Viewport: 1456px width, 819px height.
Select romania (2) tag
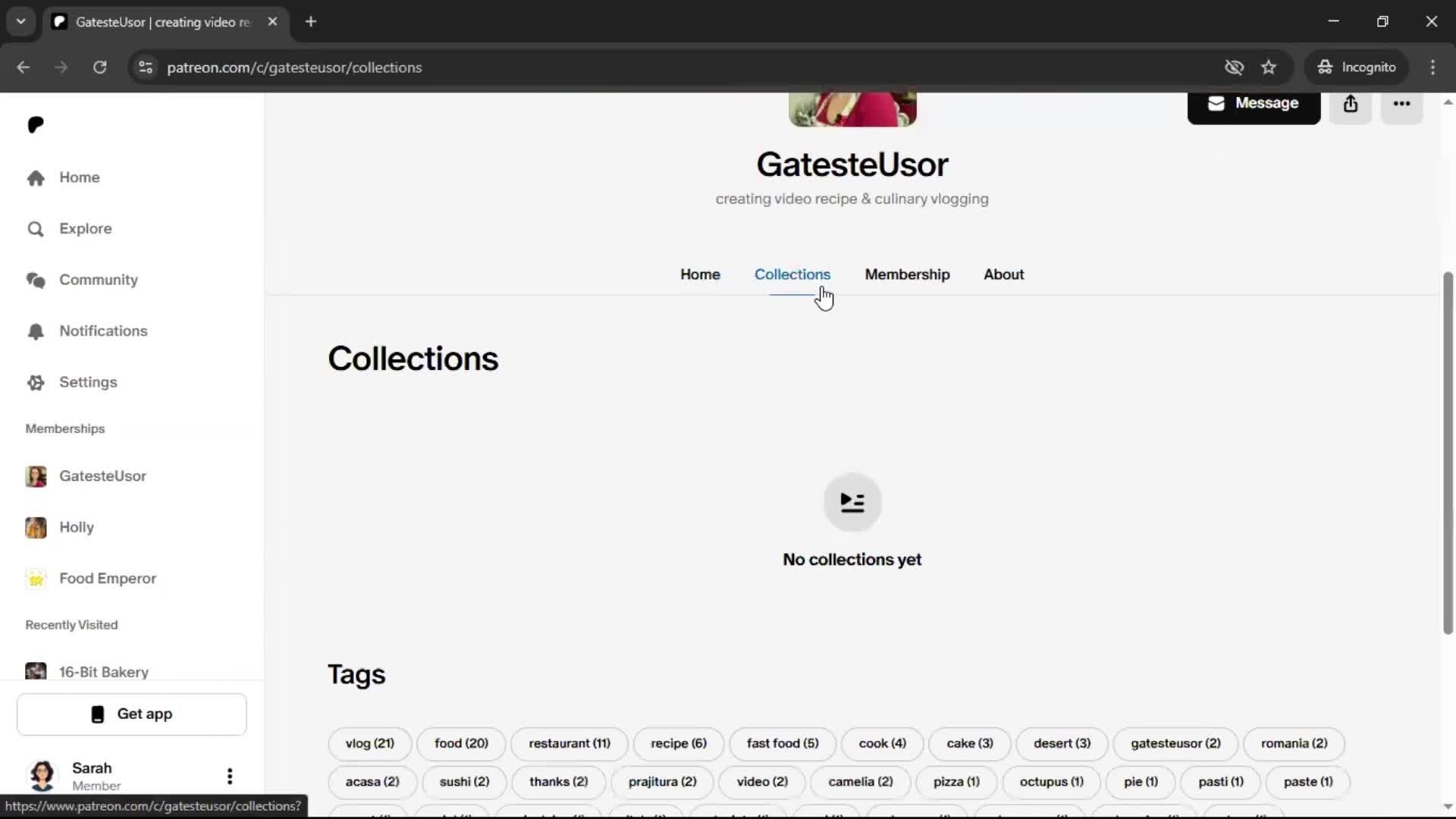1294,744
